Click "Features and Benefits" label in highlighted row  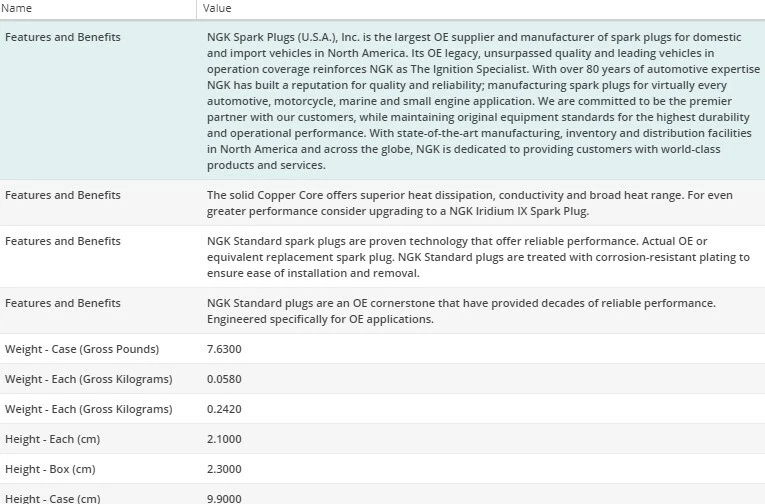pos(62,37)
